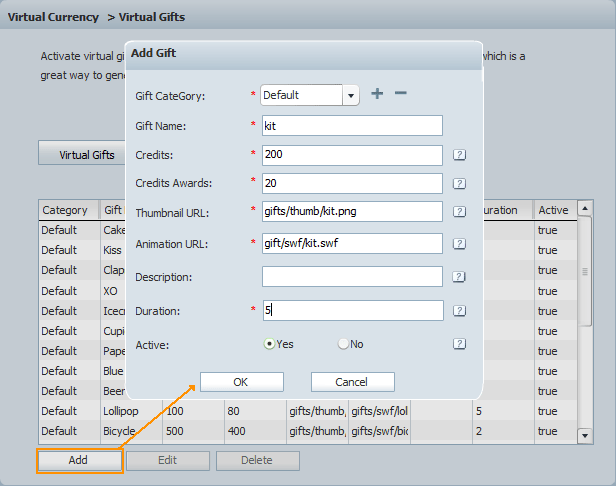This screenshot has height=486, width=616.
Task: Click help icon next to Thumbnail URL
Action: 459,212
